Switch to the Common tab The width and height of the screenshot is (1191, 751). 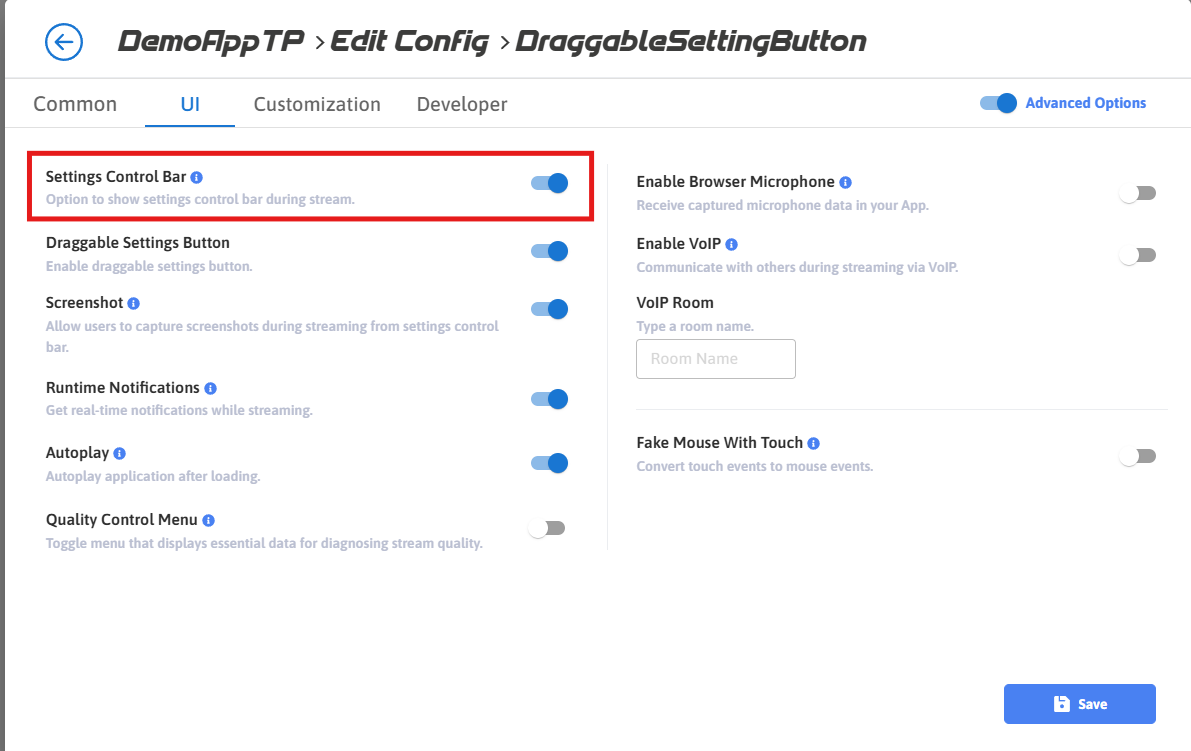75,104
